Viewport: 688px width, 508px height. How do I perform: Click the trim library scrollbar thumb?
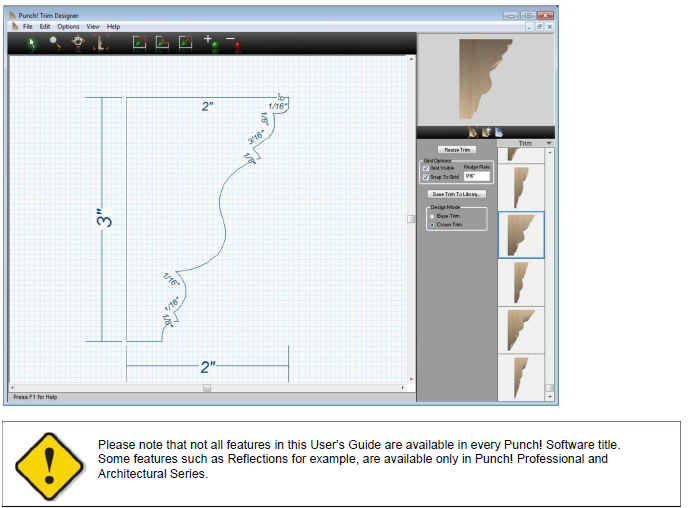[549, 388]
